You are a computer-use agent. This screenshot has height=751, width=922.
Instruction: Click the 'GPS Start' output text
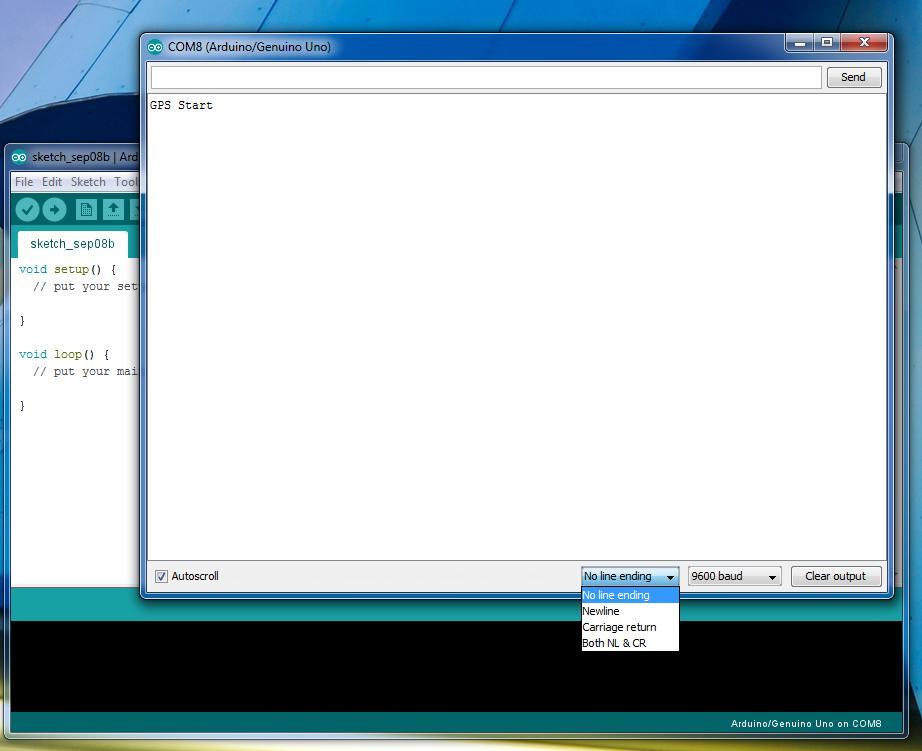pyautogui.click(x=181, y=105)
